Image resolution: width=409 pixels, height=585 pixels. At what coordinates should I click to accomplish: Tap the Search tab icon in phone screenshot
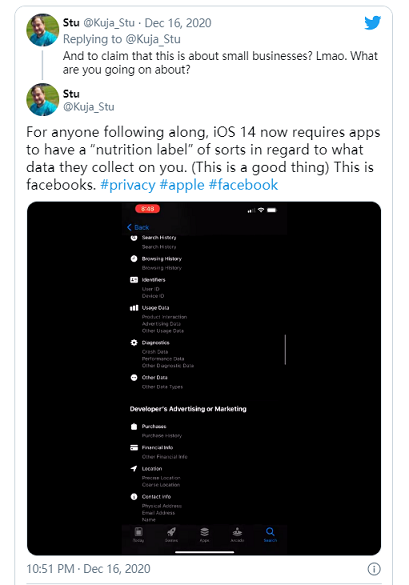(270, 532)
